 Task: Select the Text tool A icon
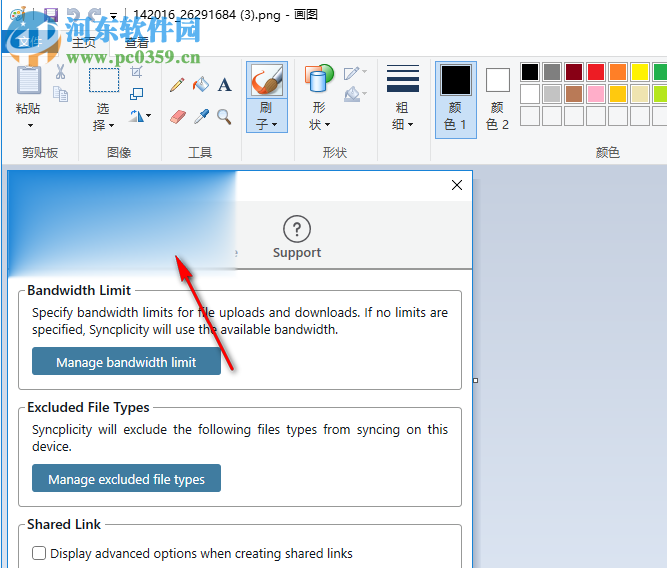pos(225,85)
